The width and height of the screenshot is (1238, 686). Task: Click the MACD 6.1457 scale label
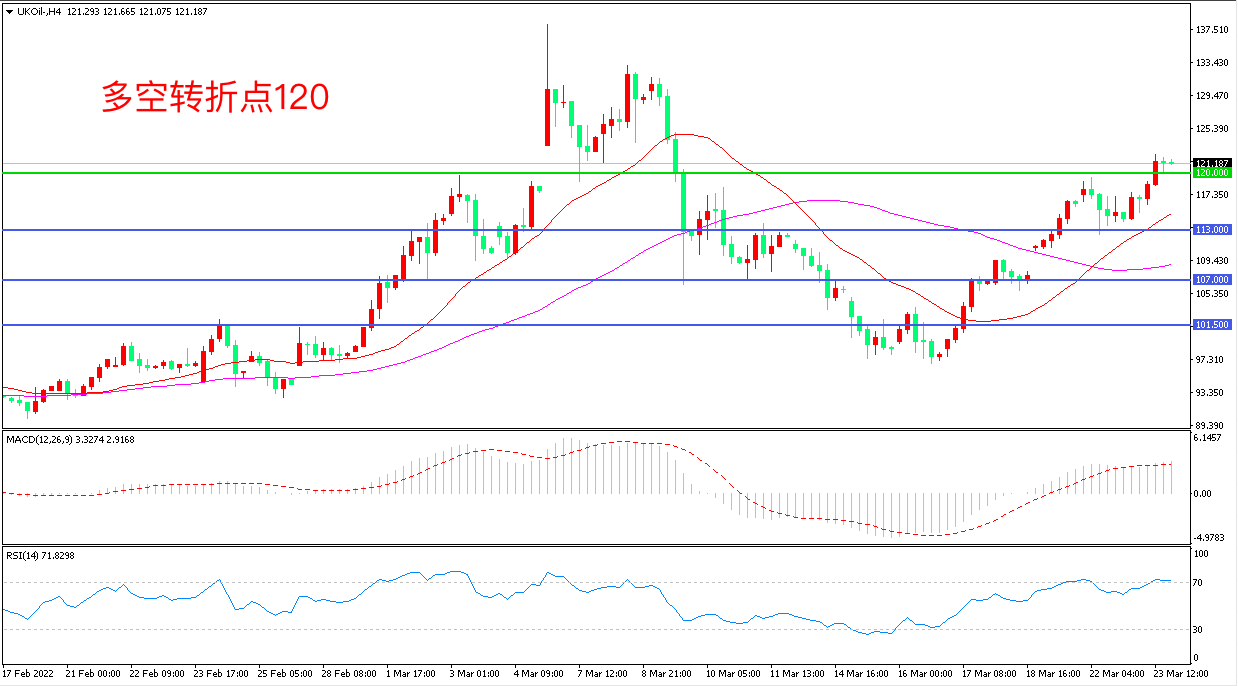point(1211,438)
